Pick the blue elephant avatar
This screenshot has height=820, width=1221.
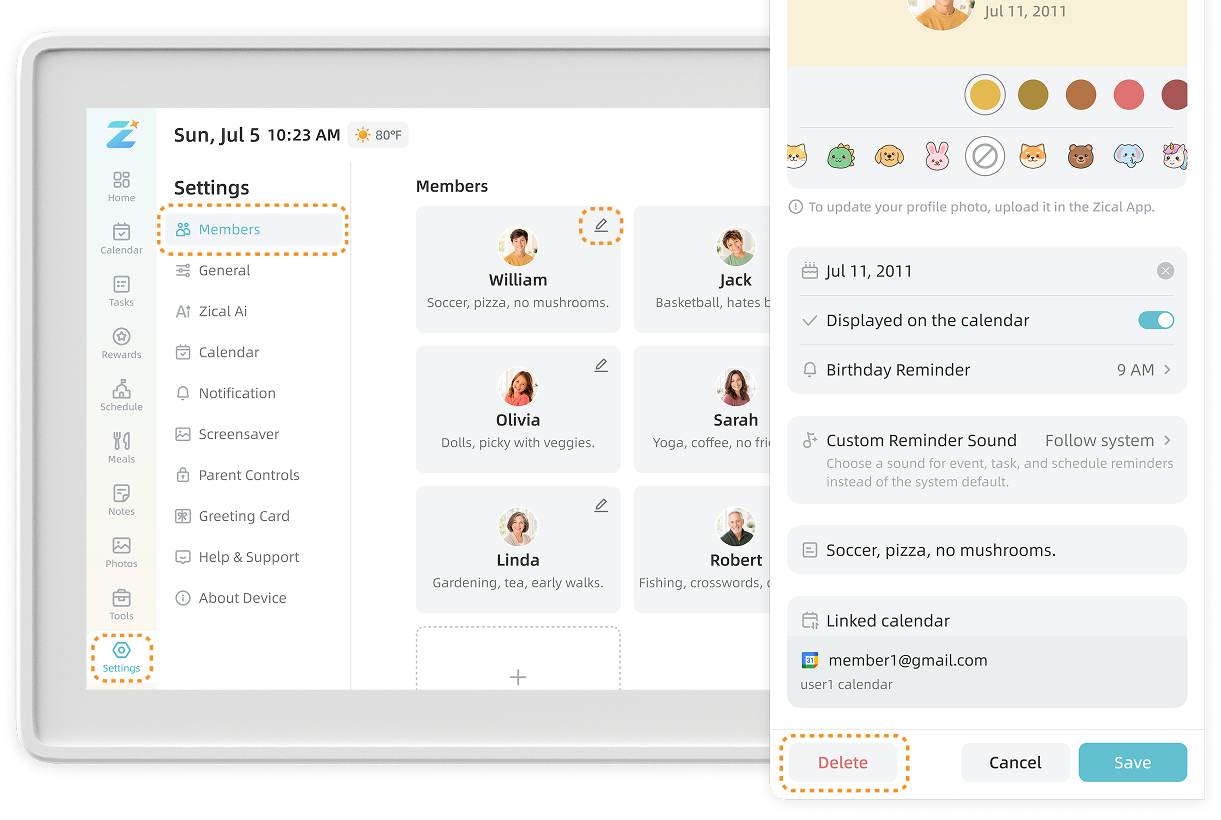[x=1128, y=156]
